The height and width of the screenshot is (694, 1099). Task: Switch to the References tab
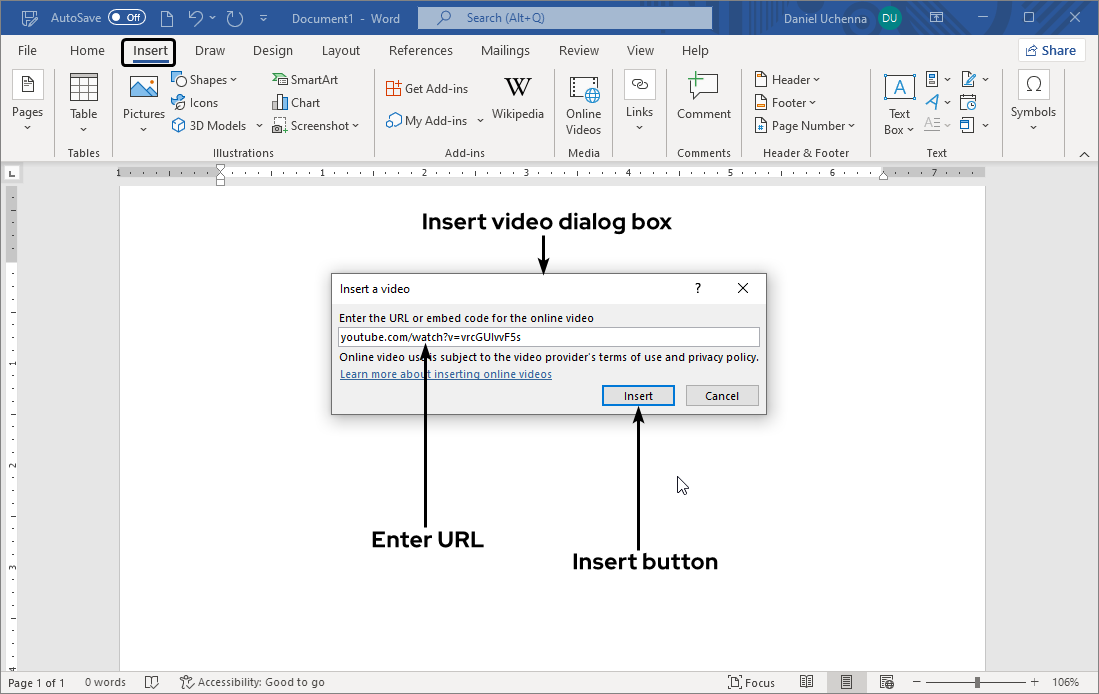[x=420, y=50]
